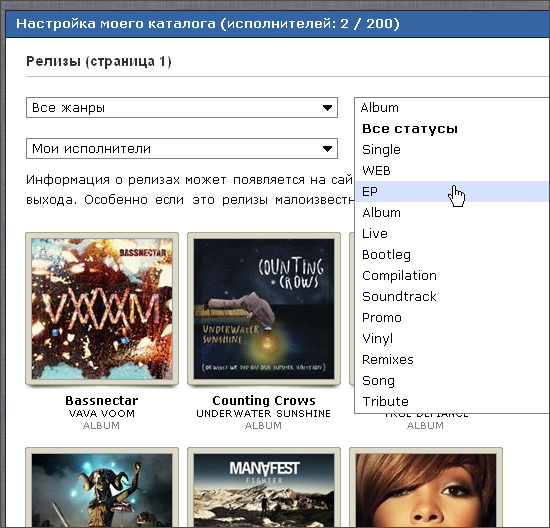
Task: Select 'WEB' status option
Action: [452, 171]
